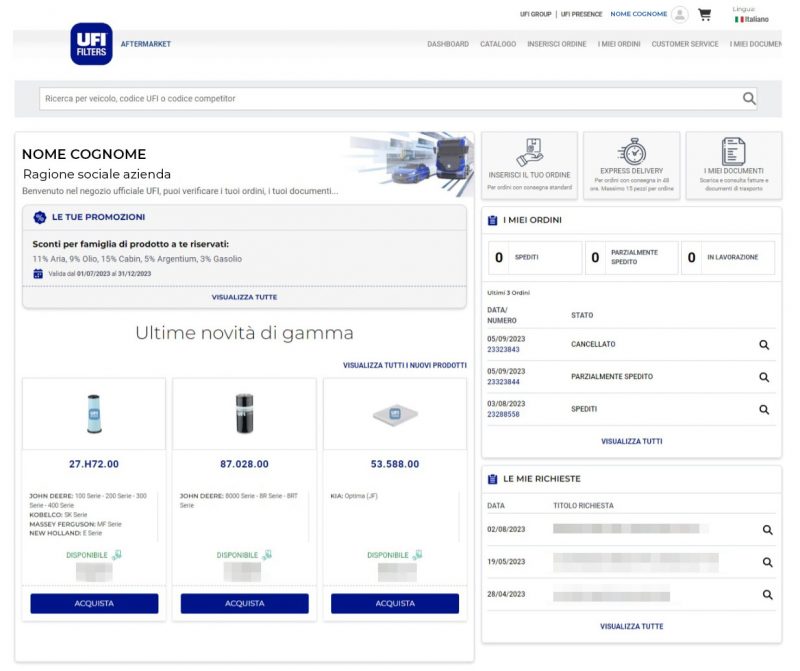Screen dimensions: 800x671
Task: View details of shipped order 23288558
Action: pos(764,409)
